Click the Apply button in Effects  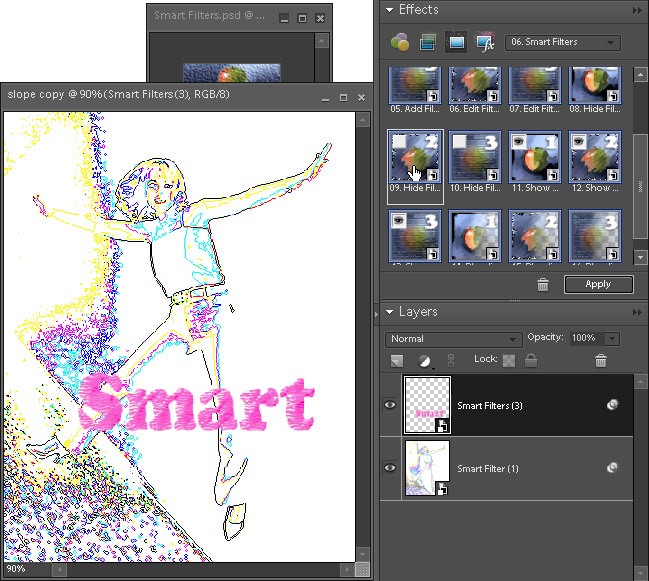click(x=599, y=284)
